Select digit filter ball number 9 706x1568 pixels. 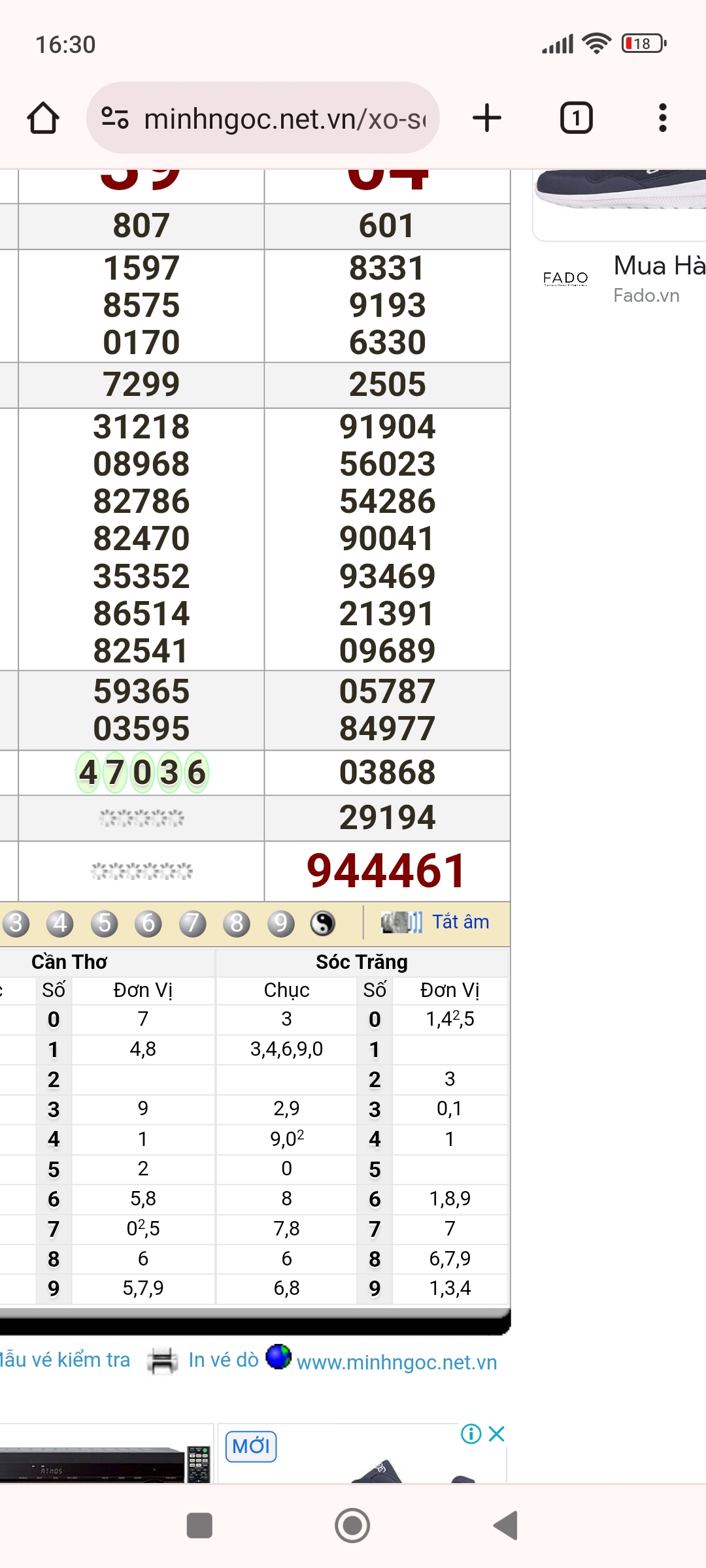tap(281, 923)
